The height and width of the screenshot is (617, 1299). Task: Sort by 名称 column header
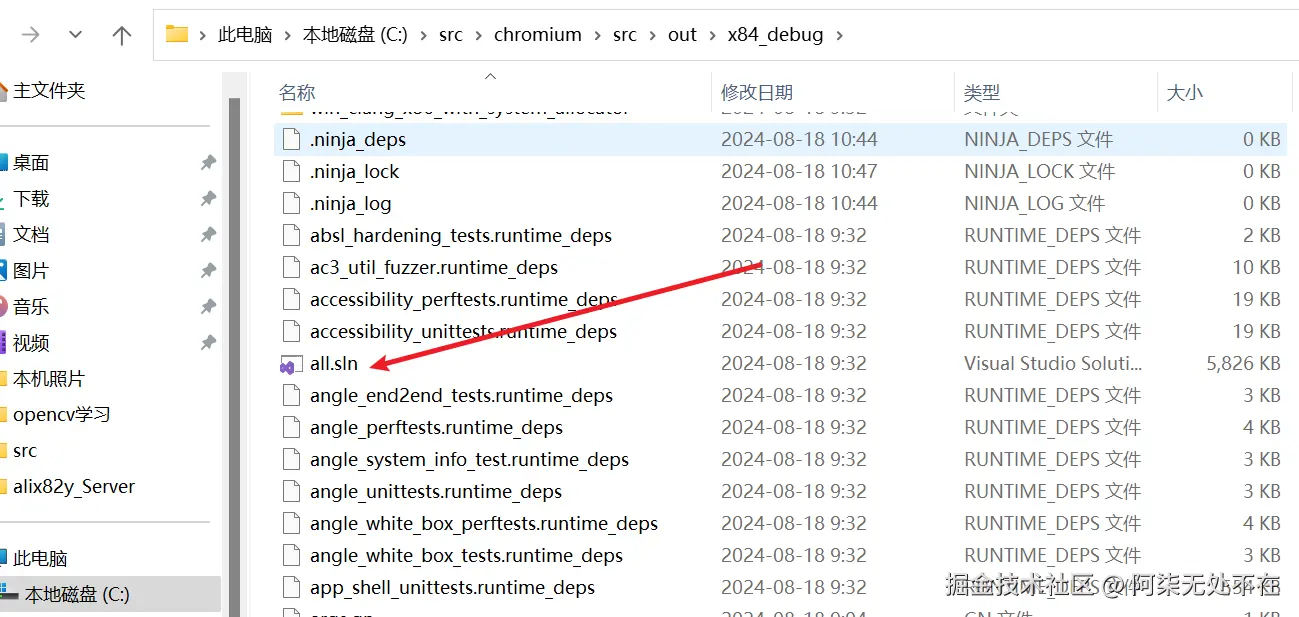[297, 93]
